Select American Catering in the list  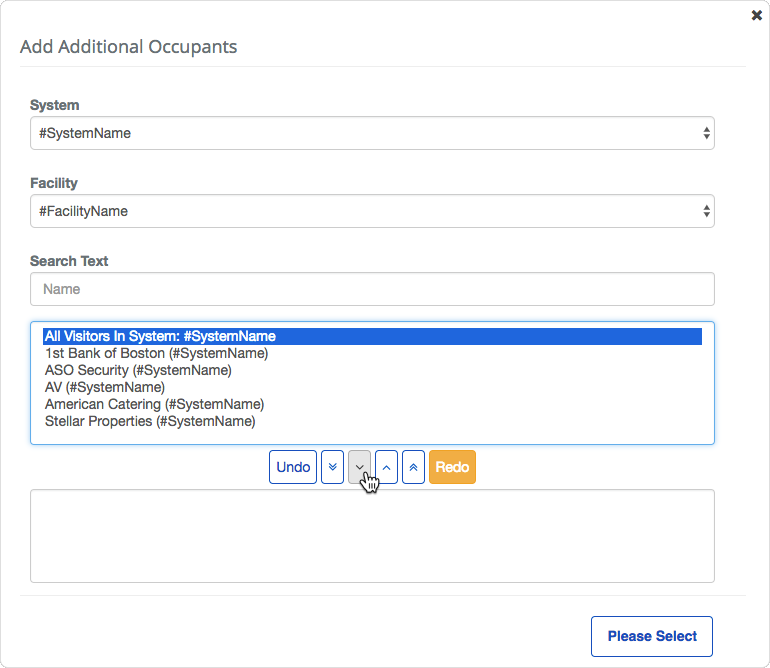(154, 404)
